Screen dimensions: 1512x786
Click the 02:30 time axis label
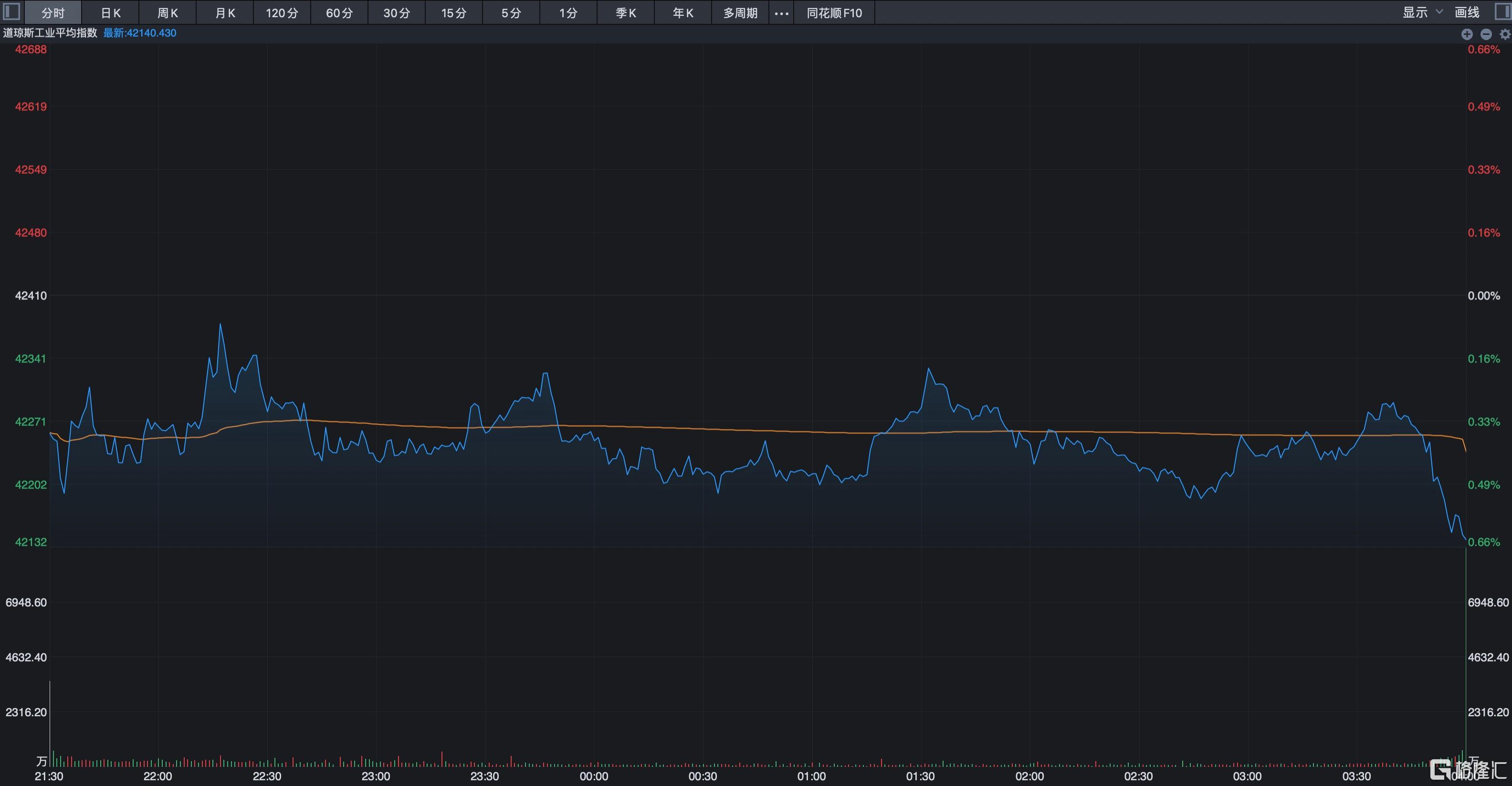tap(1138, 776)
